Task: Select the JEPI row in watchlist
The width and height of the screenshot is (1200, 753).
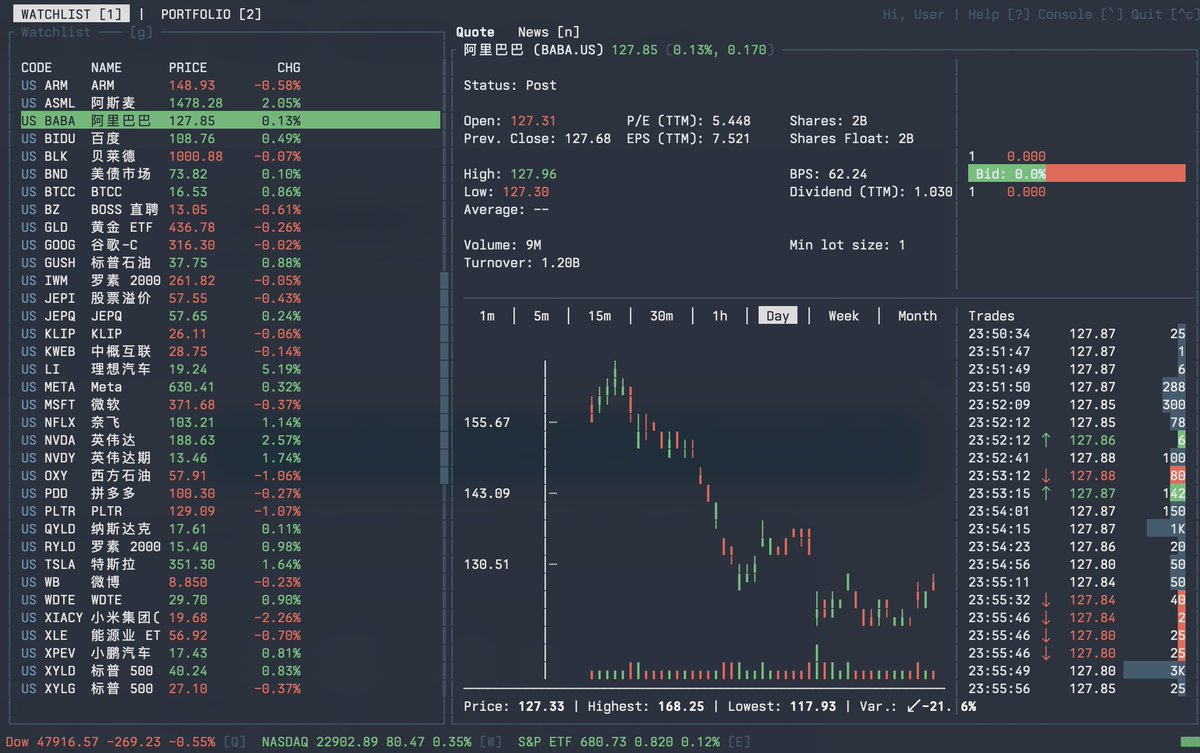Action: point(230,299)
